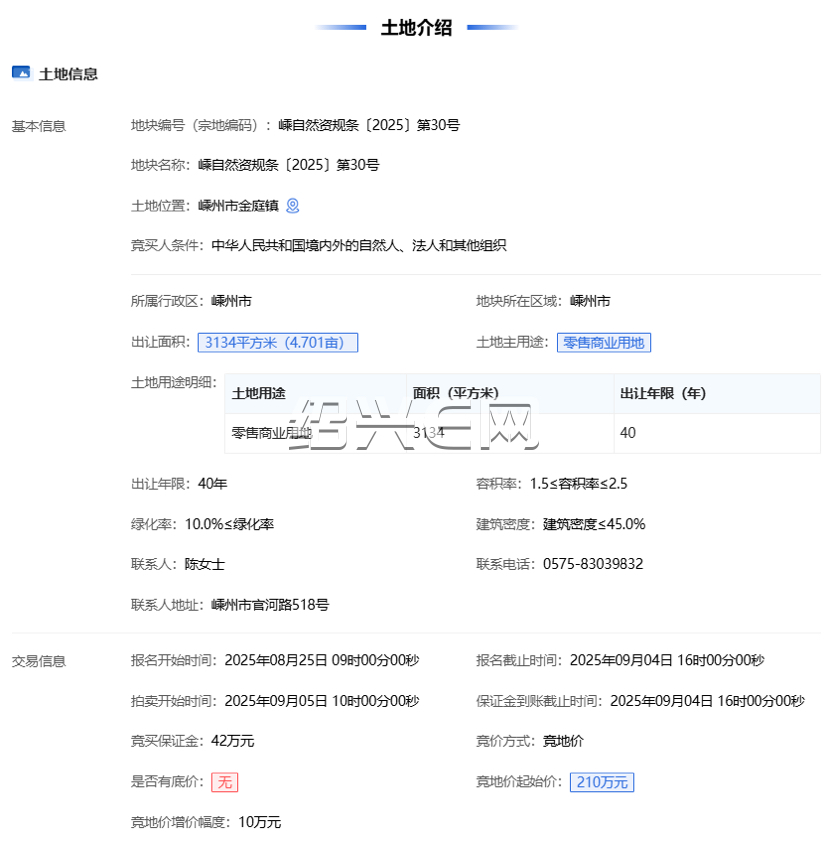This screenshot has width=828, height=844.
Task: Click the 竞买保证金 field label
Action: pos(167,741)
